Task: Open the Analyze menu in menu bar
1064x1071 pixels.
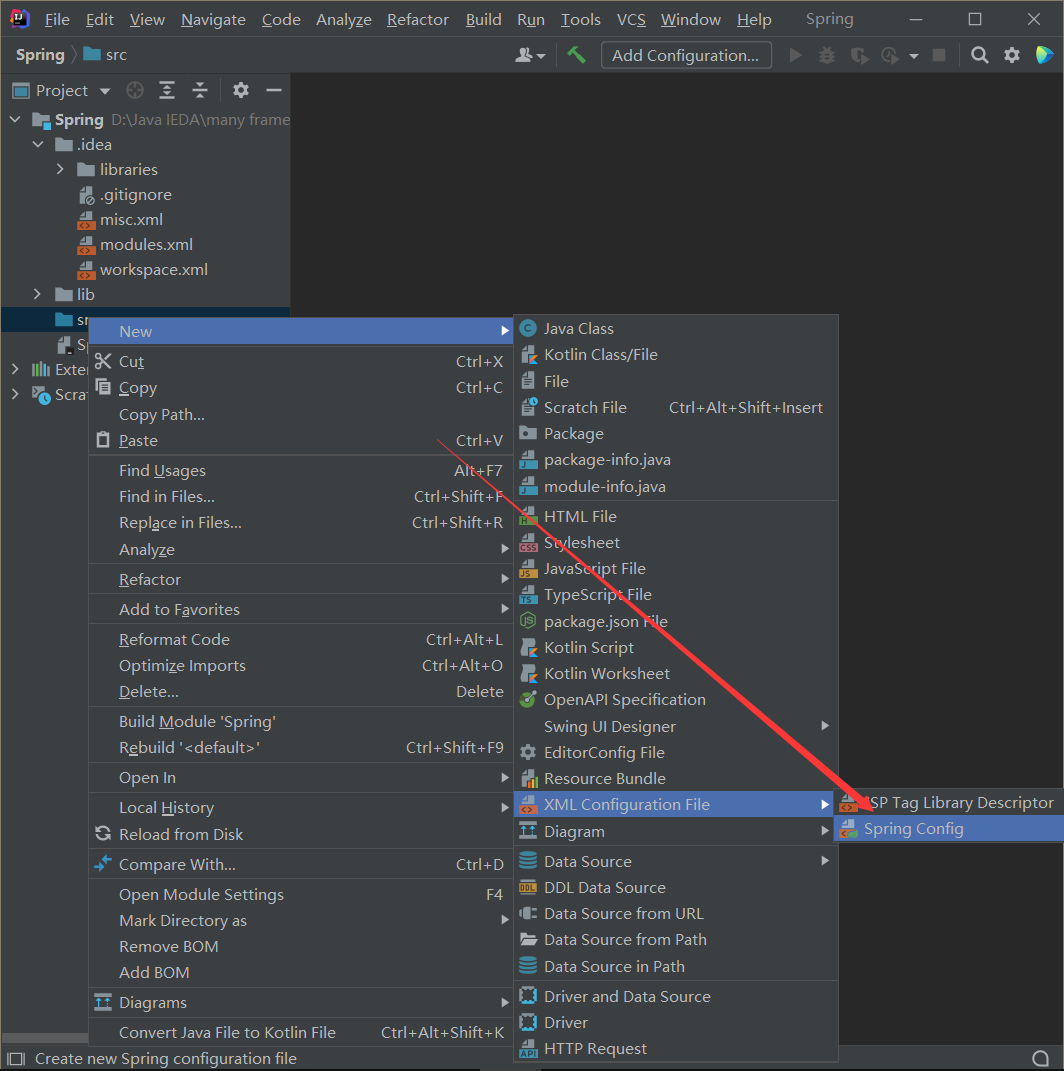Action: 344,20
